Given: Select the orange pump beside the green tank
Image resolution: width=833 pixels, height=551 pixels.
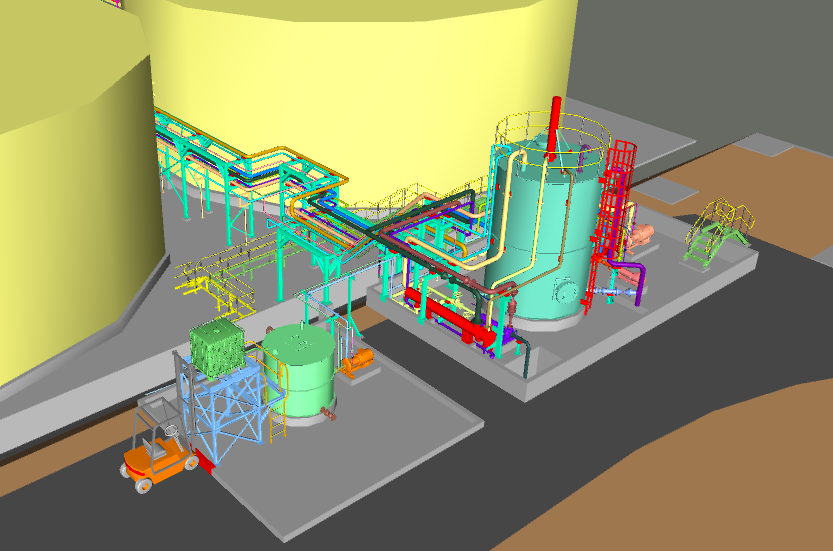Looking at the screenshot, I should [356, 360].
